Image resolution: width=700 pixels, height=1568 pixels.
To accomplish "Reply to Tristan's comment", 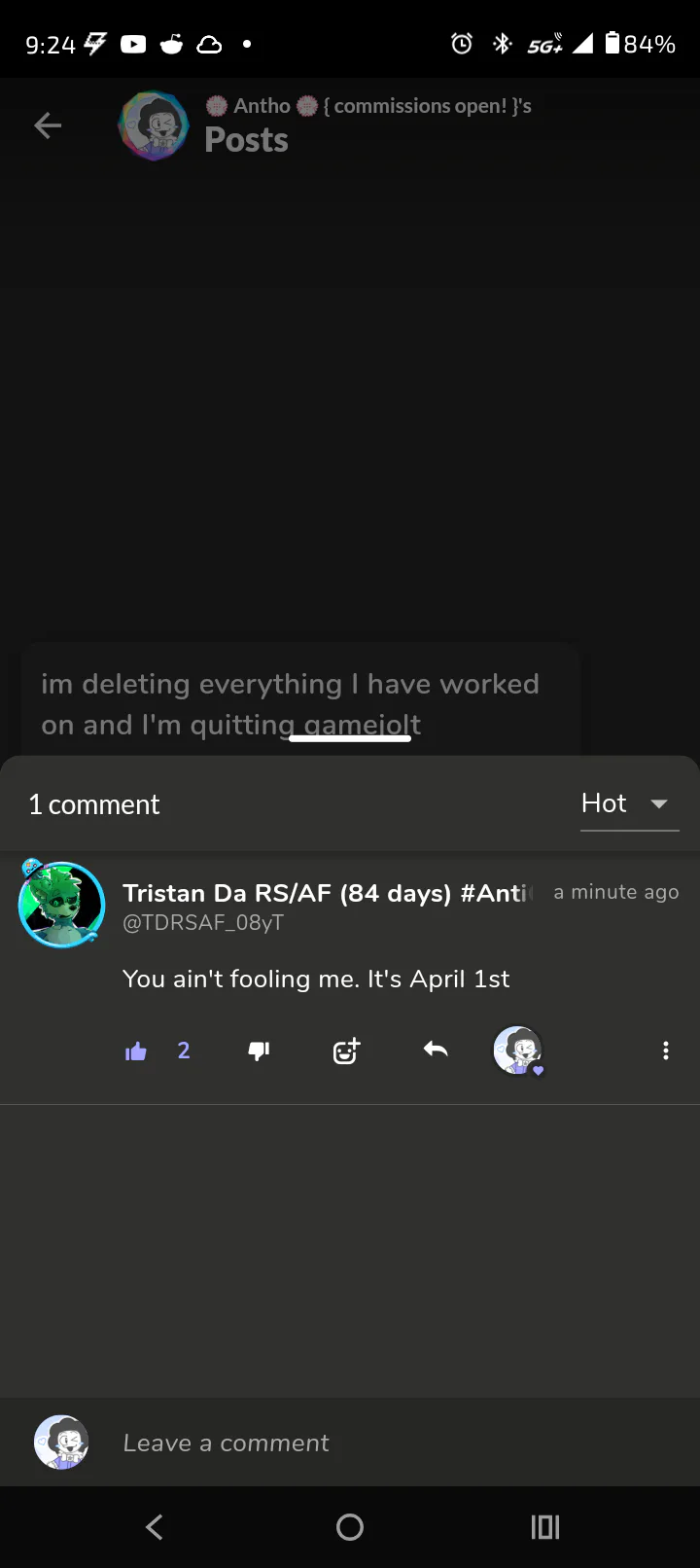I will 436,1050.
